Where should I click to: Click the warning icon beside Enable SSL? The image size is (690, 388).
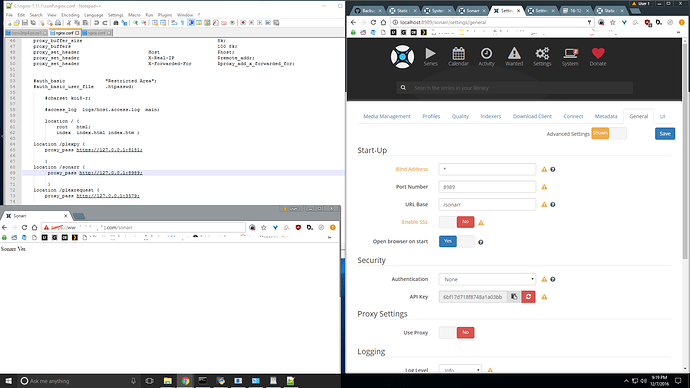click(481, 223)
